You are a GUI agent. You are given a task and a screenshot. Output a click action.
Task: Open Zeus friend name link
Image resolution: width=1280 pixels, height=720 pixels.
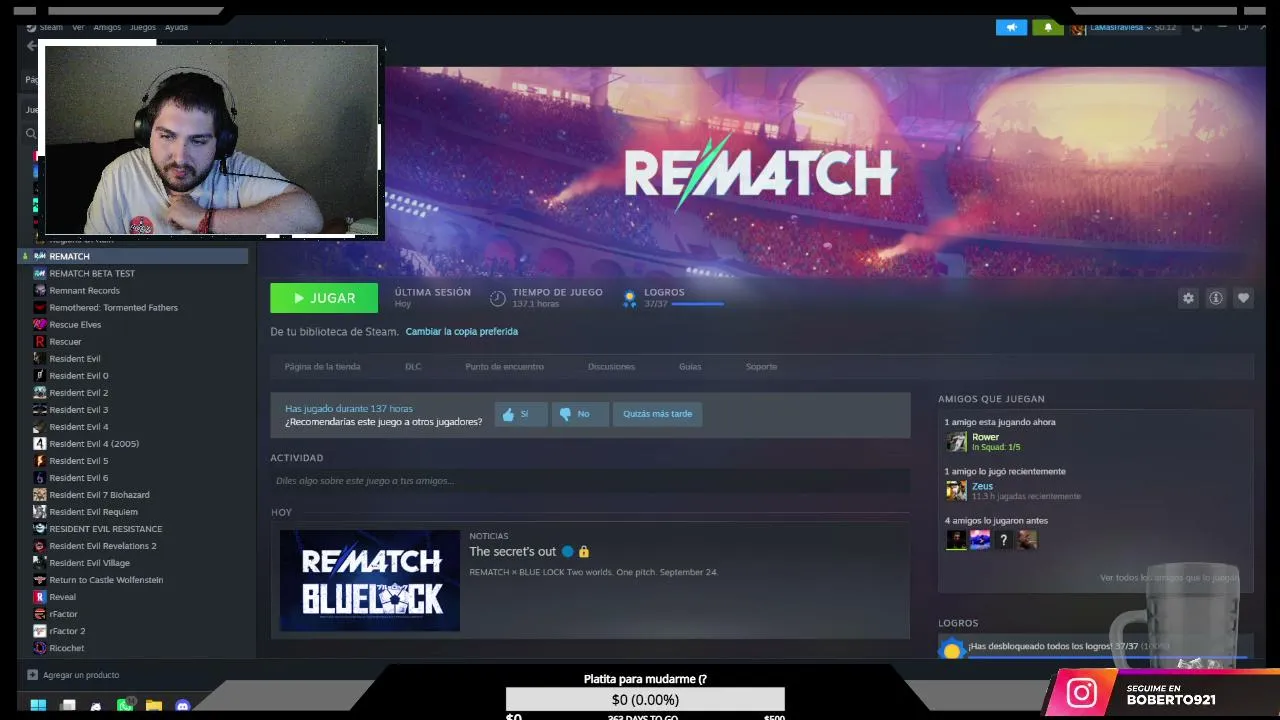click(x=982, y=486)
